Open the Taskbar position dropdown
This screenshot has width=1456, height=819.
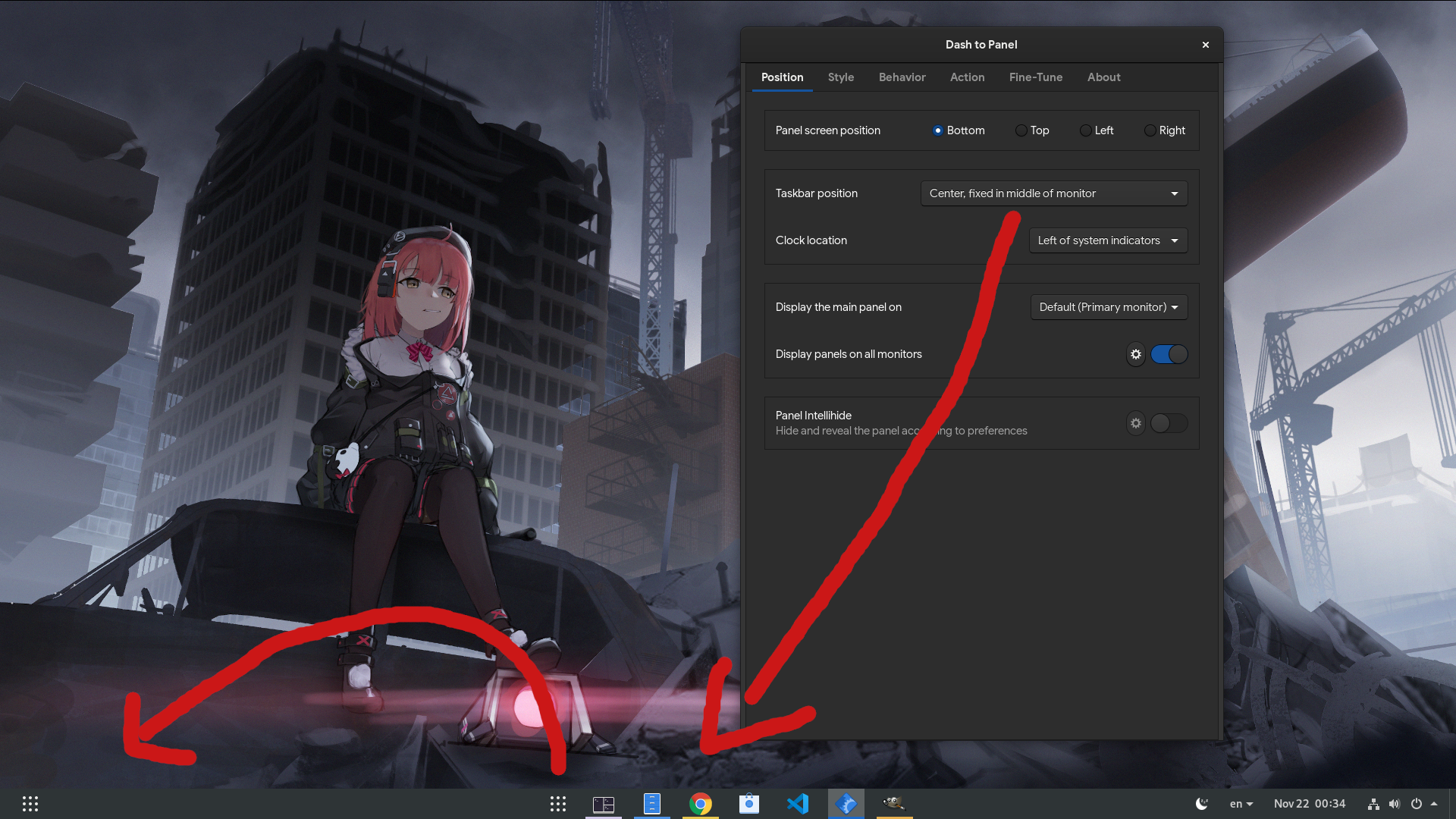coord(1054,193)
